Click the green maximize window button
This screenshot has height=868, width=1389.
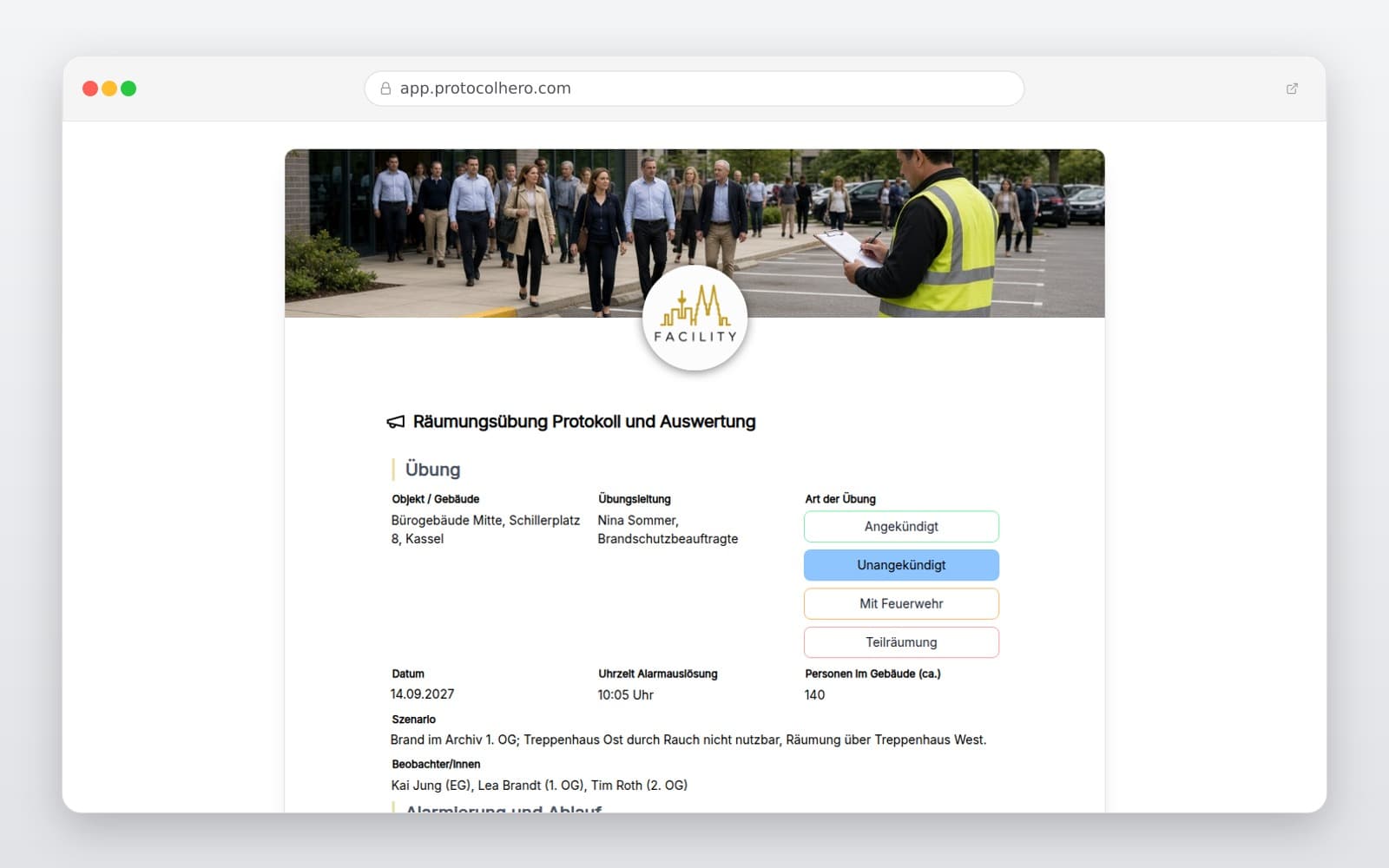coord(128,89)
